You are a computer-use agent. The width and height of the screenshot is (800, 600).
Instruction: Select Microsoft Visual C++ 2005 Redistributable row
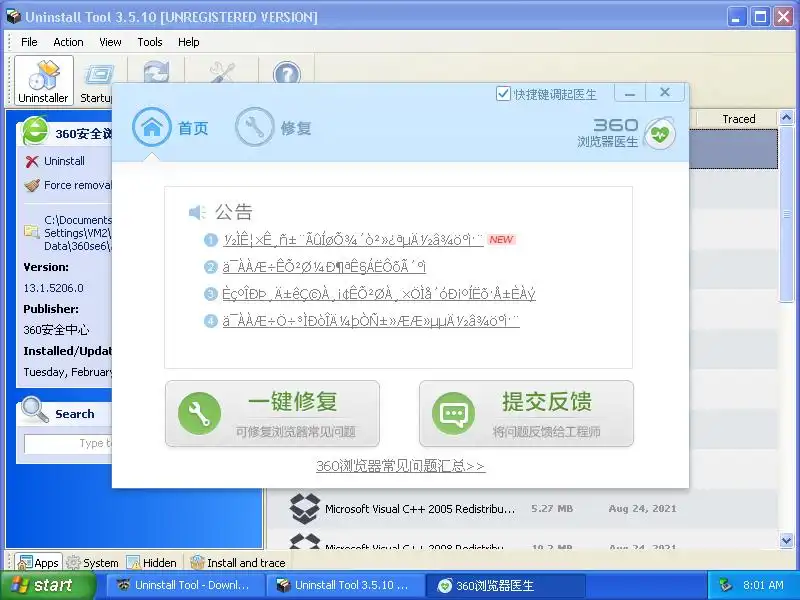(x=522, y=509)
